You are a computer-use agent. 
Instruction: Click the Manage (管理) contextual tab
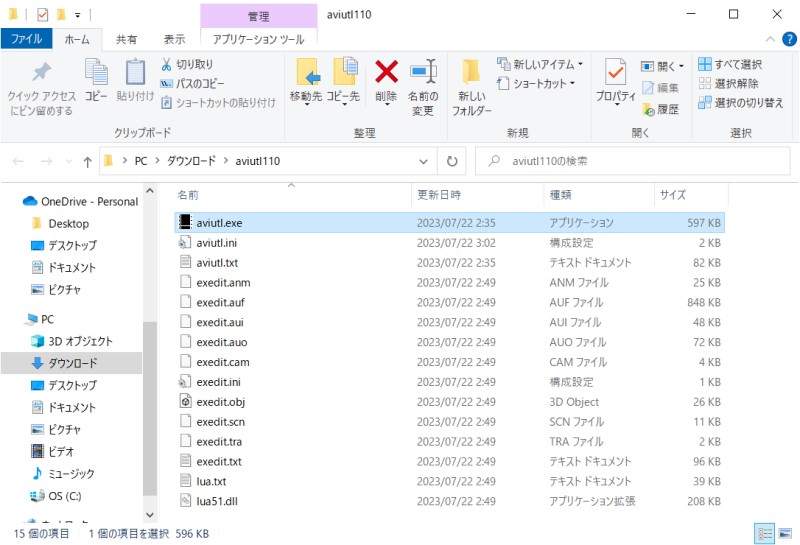(x=259, y=16)
